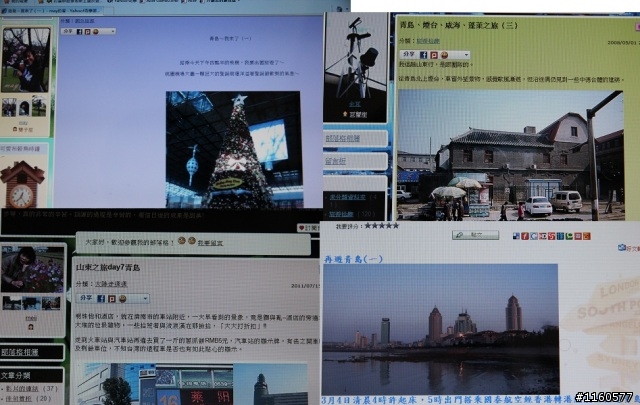This screenshot has width=640, height=405.
Task: Share green Qingdao-Yantai post to Plurk
Action: point(434,55)
